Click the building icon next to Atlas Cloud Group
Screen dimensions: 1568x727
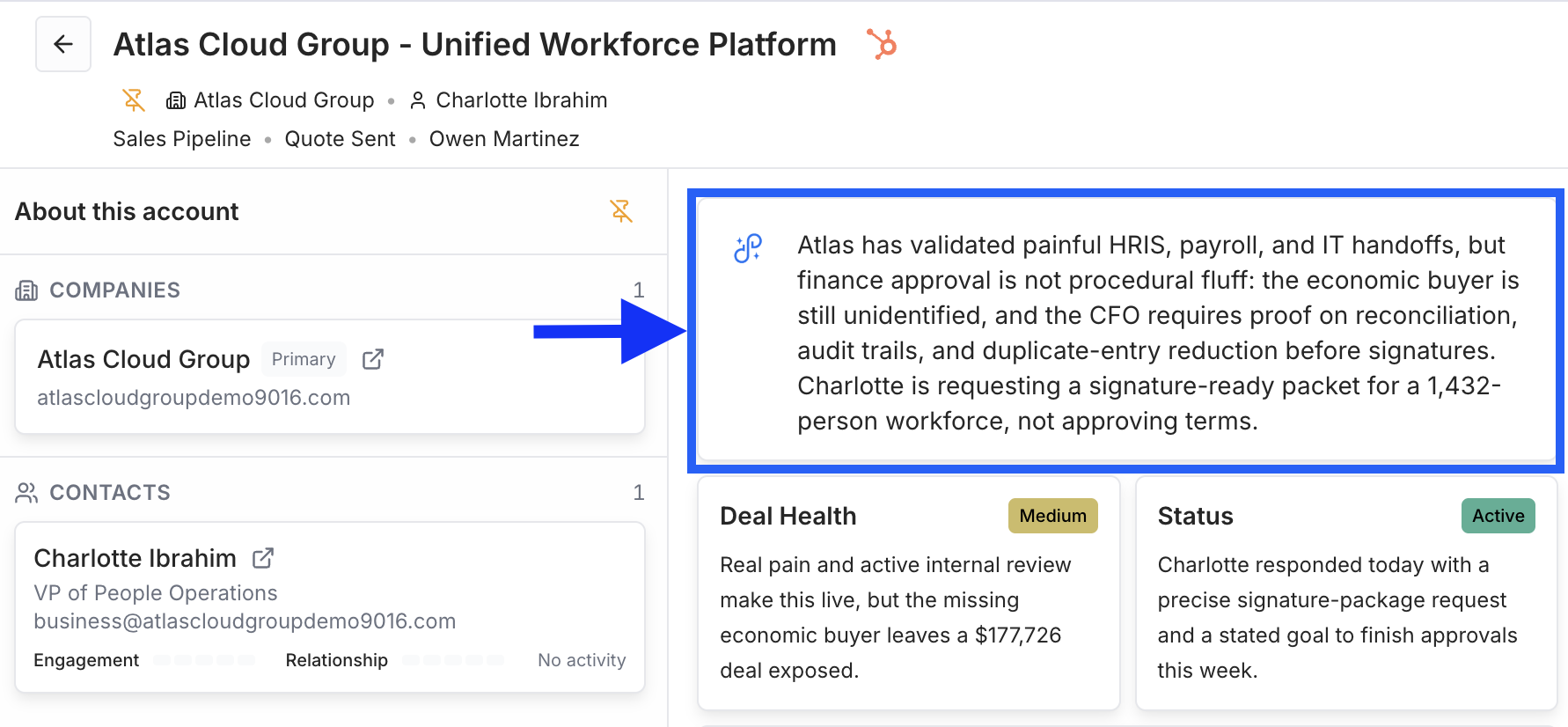coord(176,100)
